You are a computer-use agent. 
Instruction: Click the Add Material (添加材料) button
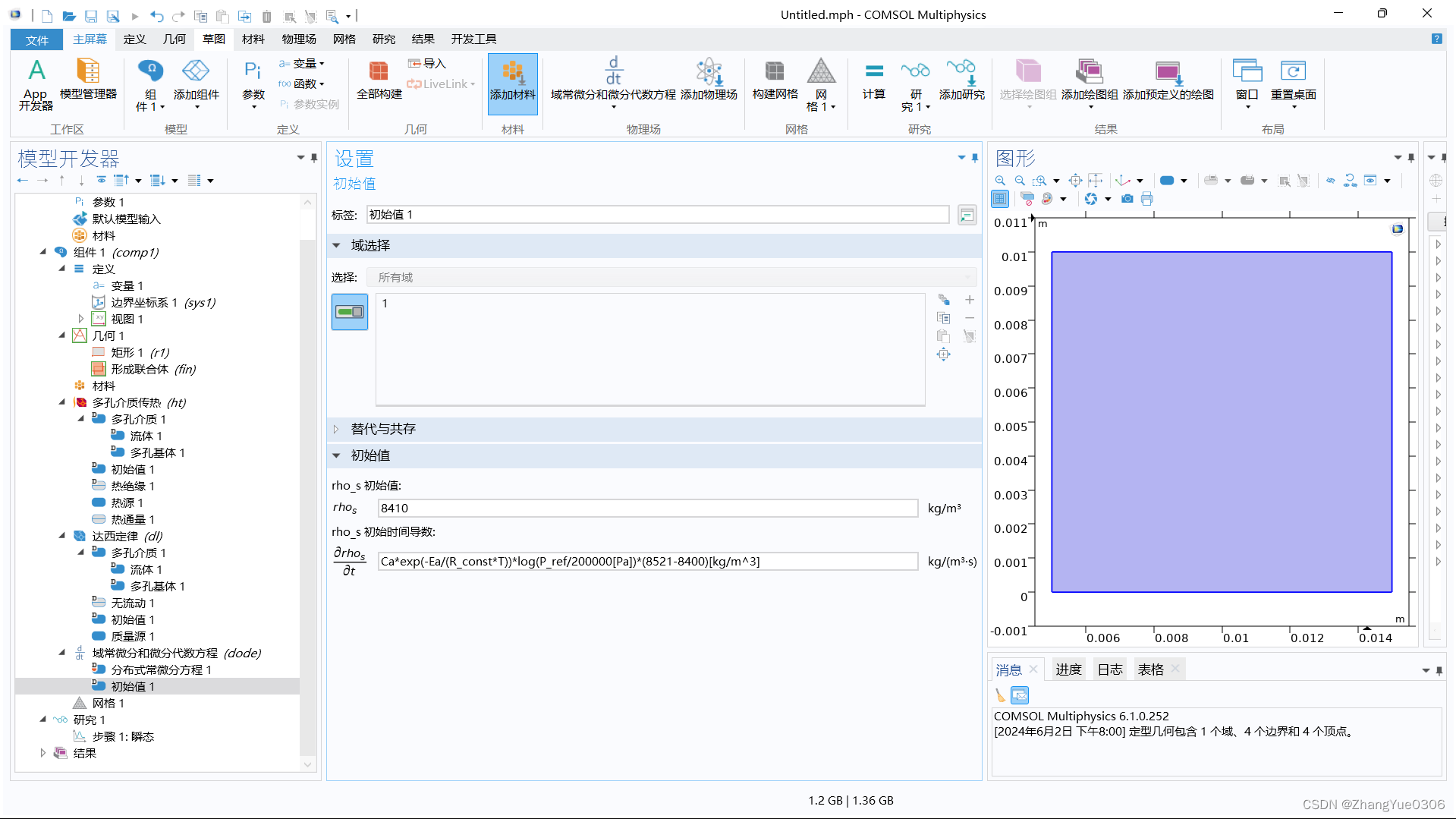512,83
